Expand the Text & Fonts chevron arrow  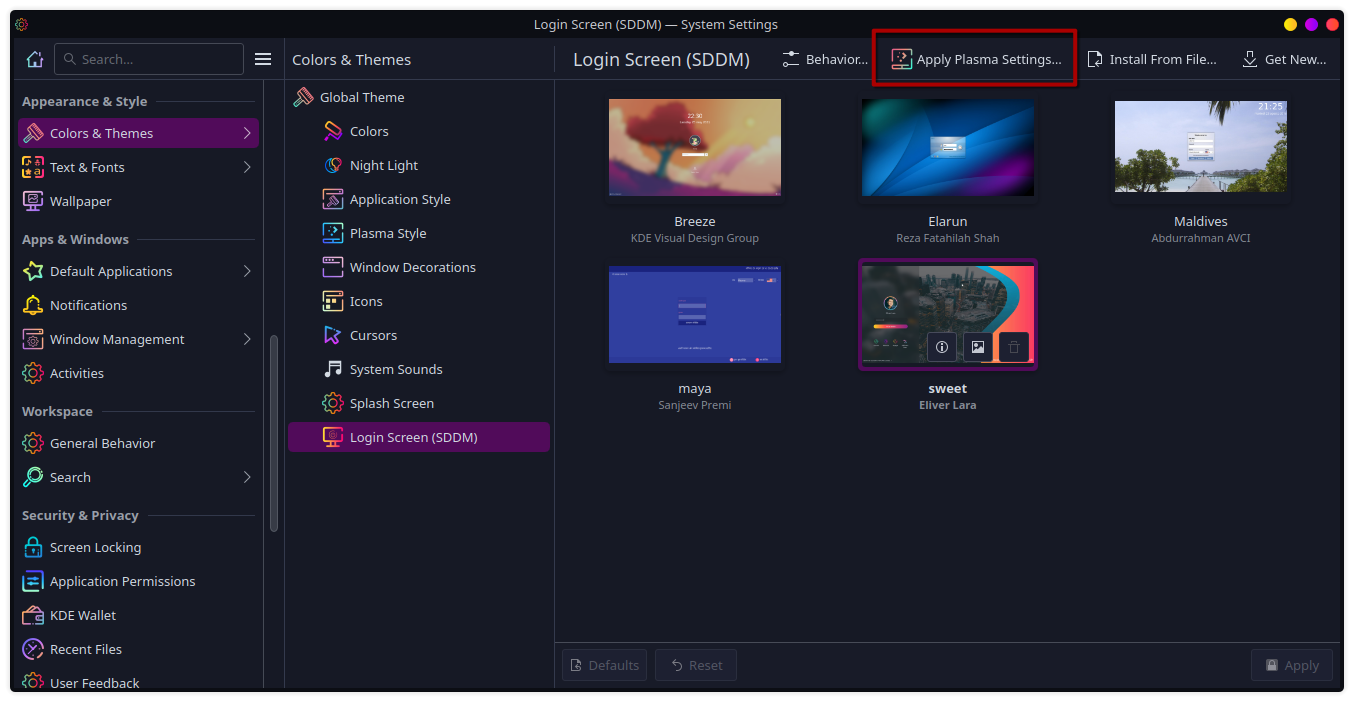247,167
